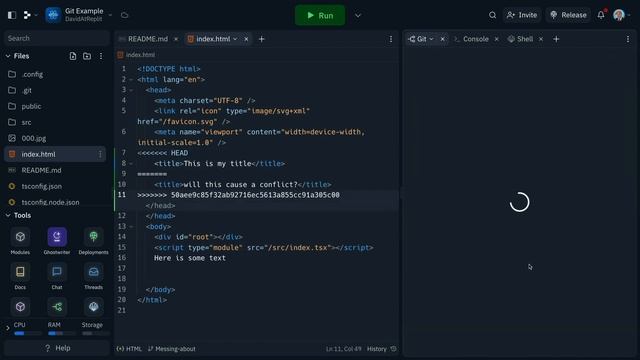Open the user profile avatar
The width and height of the screenshot is (640, 360).
coord(619,15)
